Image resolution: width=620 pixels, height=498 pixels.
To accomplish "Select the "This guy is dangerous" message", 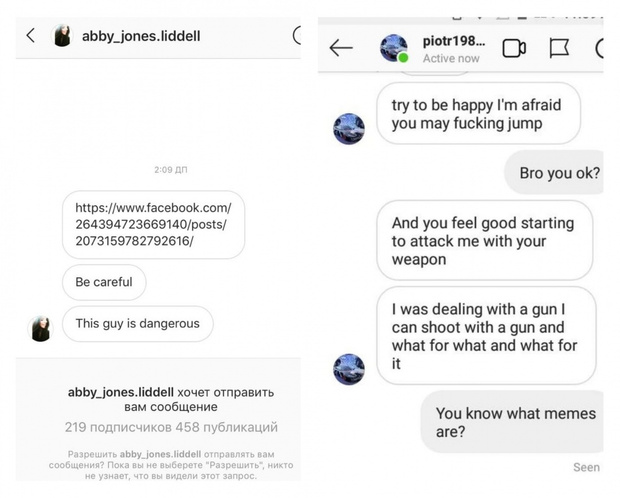I will pos(137,323).
